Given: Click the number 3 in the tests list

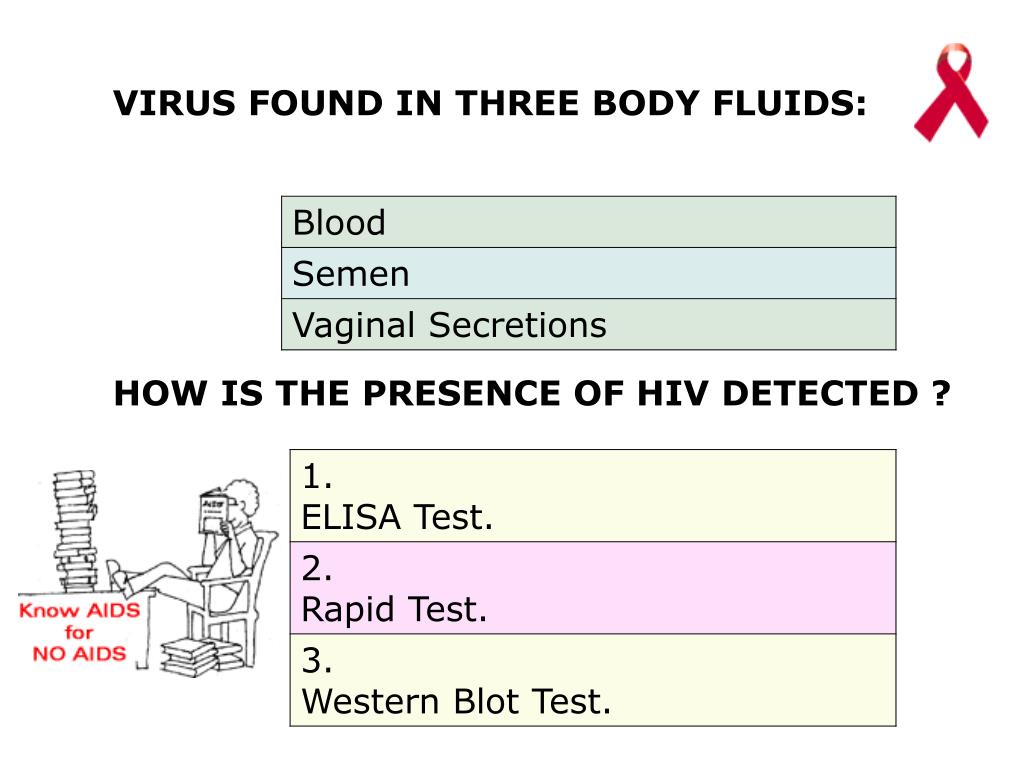Looking at the screenshot, I should tap(317, 660).
